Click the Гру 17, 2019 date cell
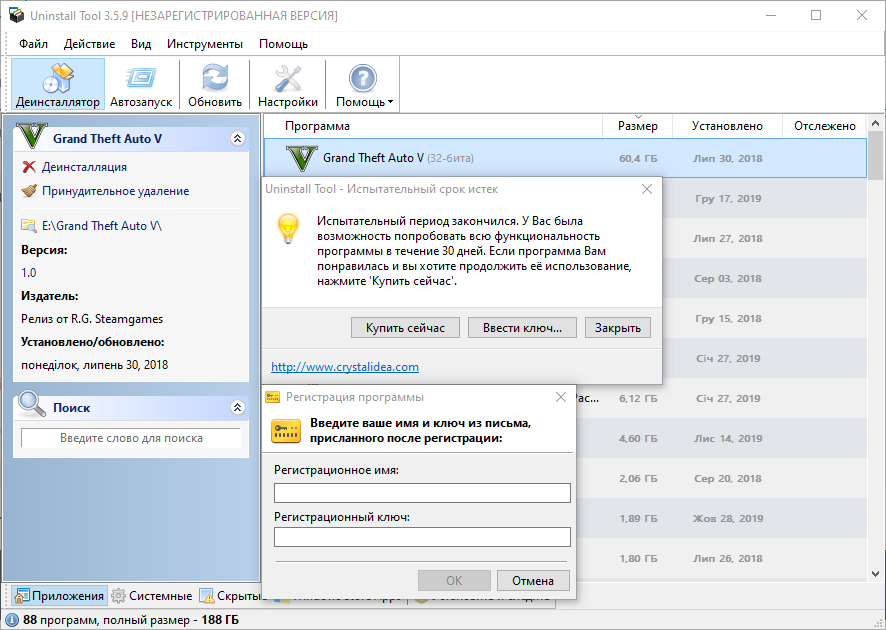 point(728,199)
